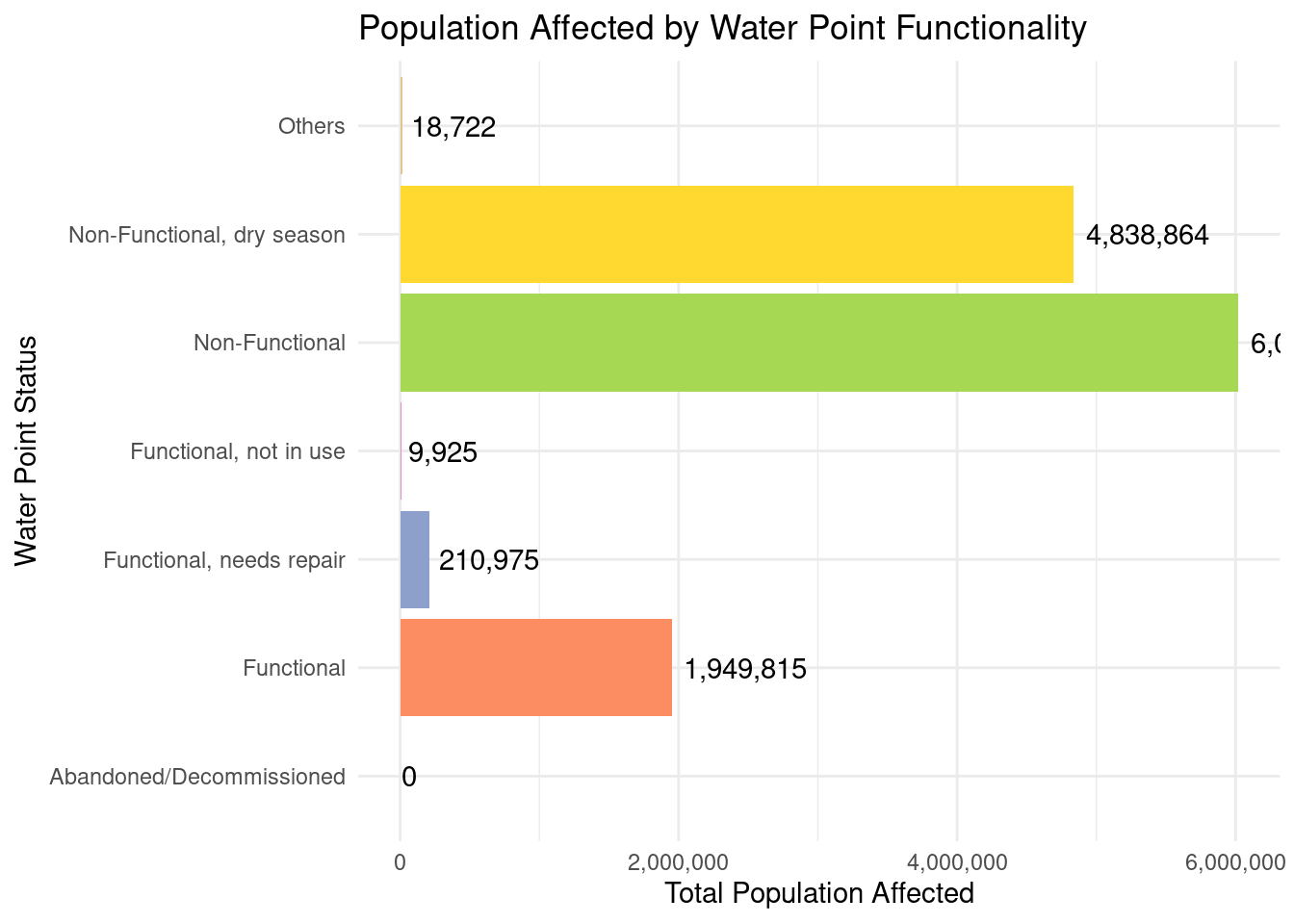This screenshot has width=1294, height=924.
Task: Select the 210,975 data label
Action: (x=488, y=560)
